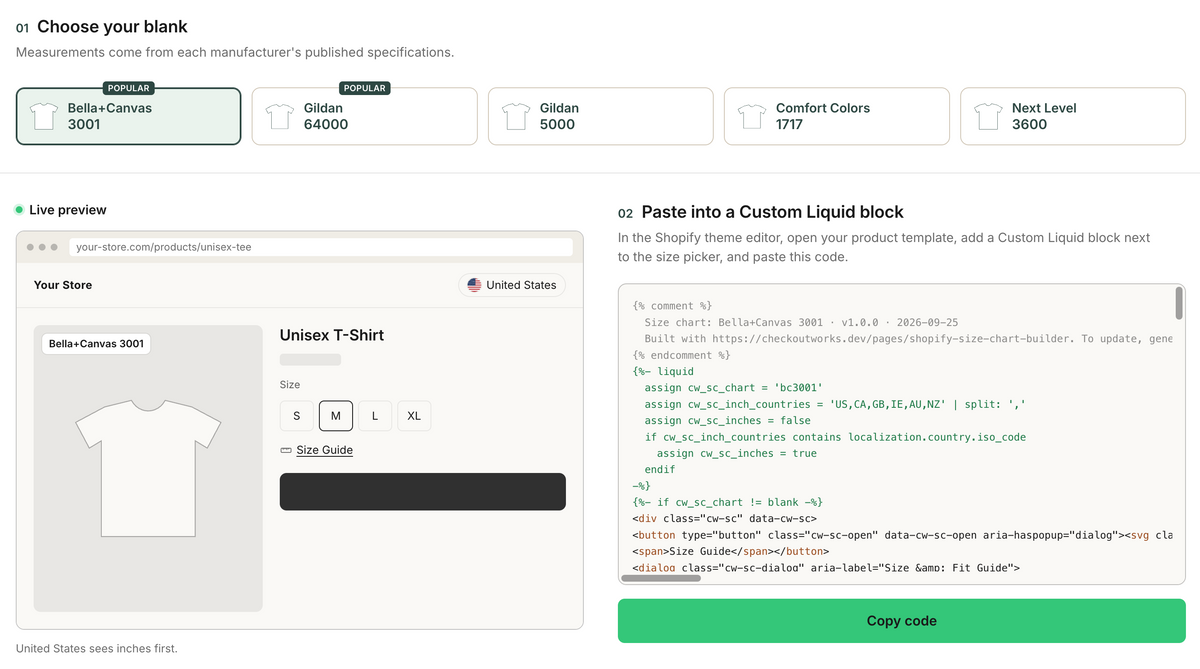
Task: Select the Gildan 64000 blank card
Action: 364,116
